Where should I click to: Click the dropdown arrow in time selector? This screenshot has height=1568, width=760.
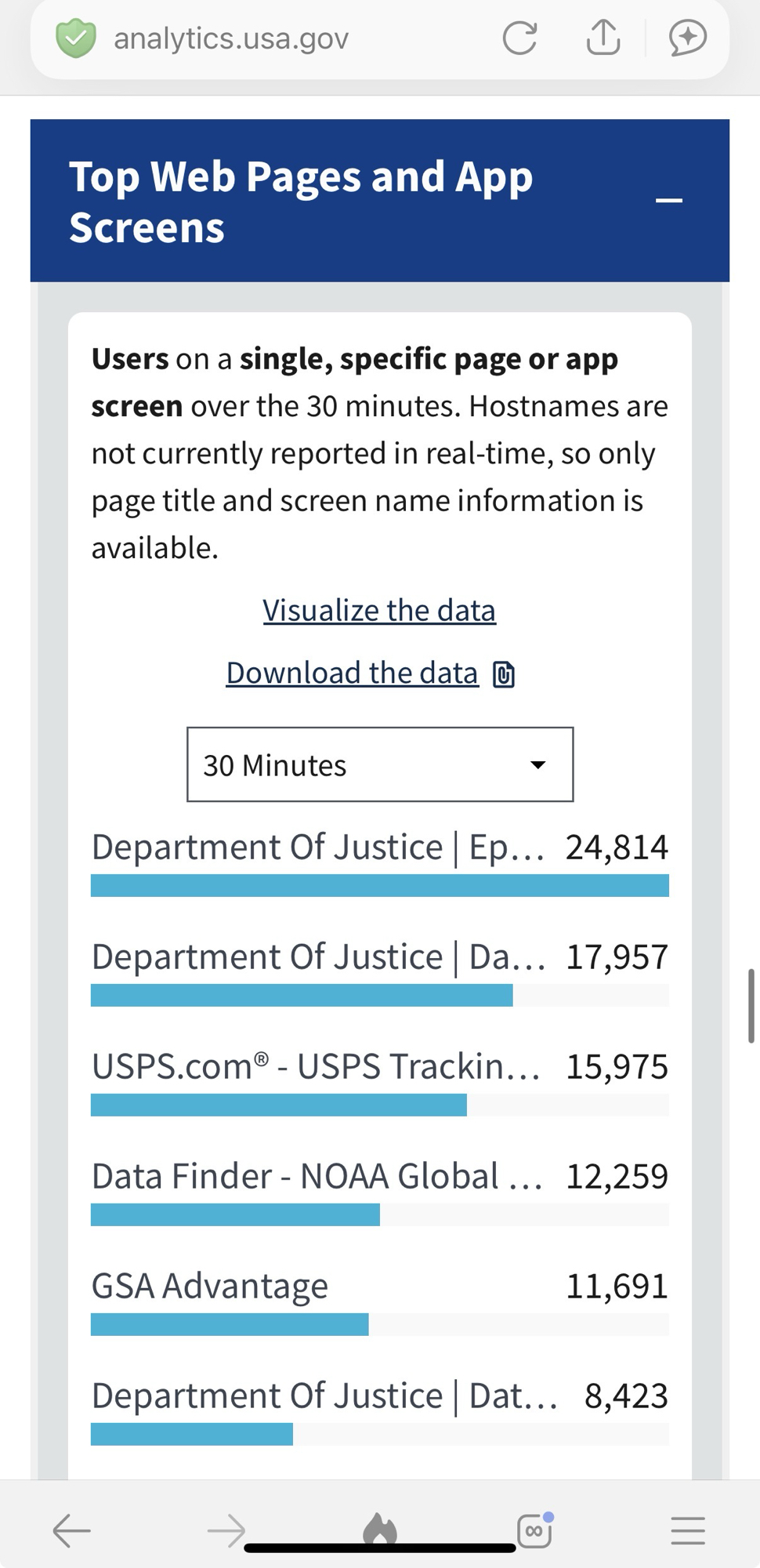[x=537, y=765]
